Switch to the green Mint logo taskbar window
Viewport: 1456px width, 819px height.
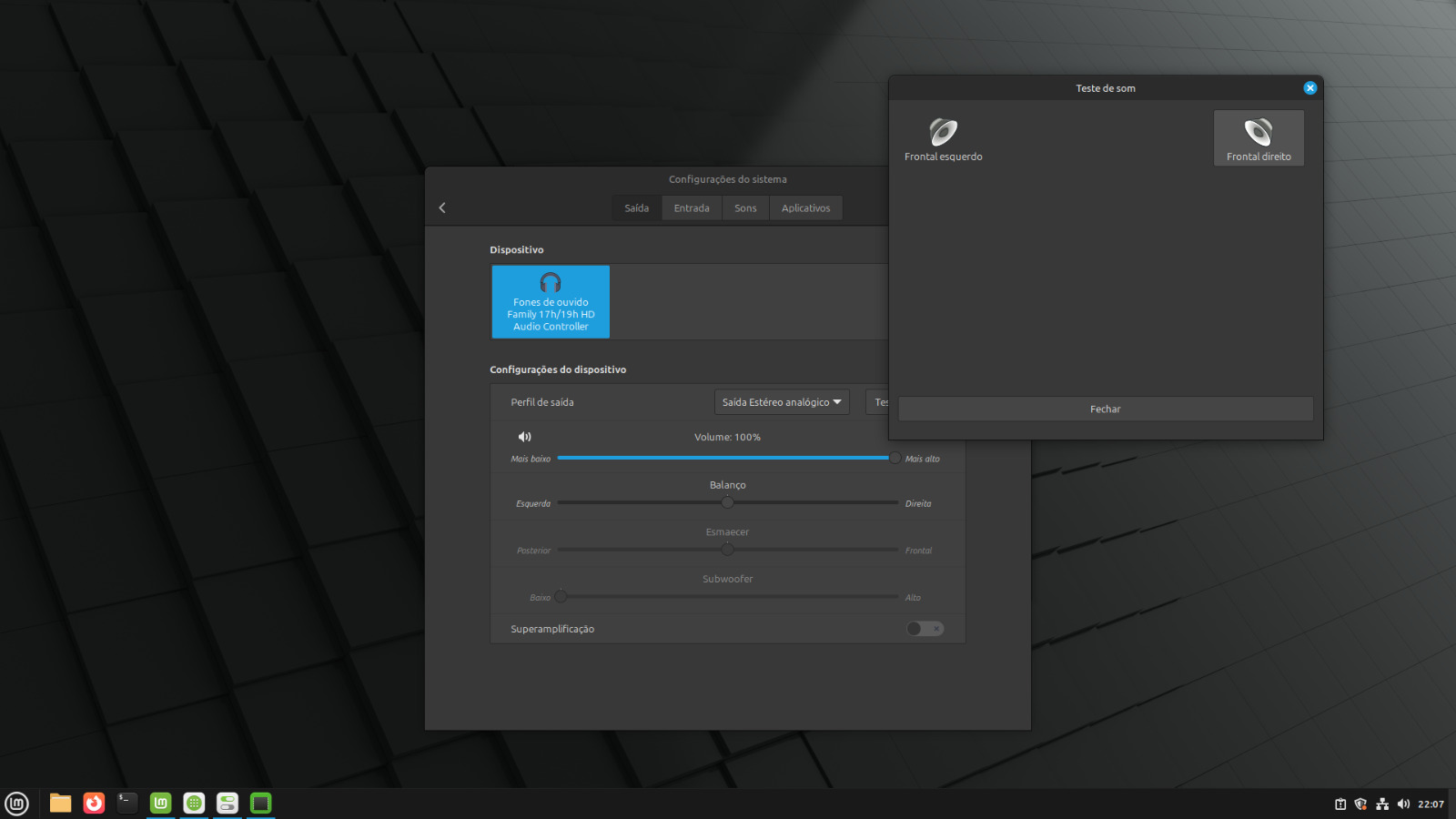pos(160,803)
